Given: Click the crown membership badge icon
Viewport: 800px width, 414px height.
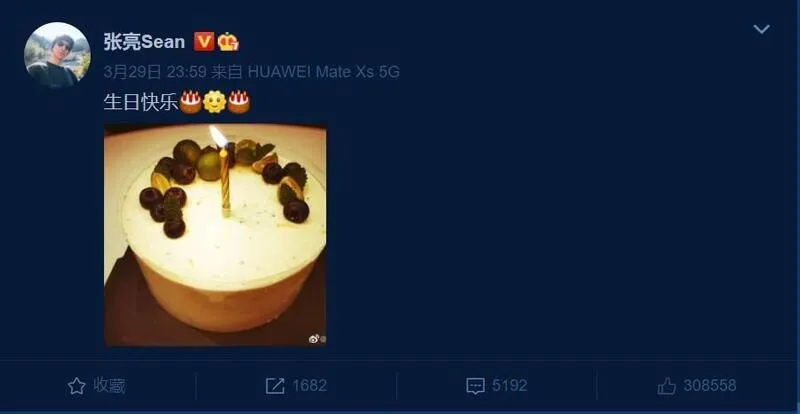Looking at the screenshot, I should (x=228, y=41).
